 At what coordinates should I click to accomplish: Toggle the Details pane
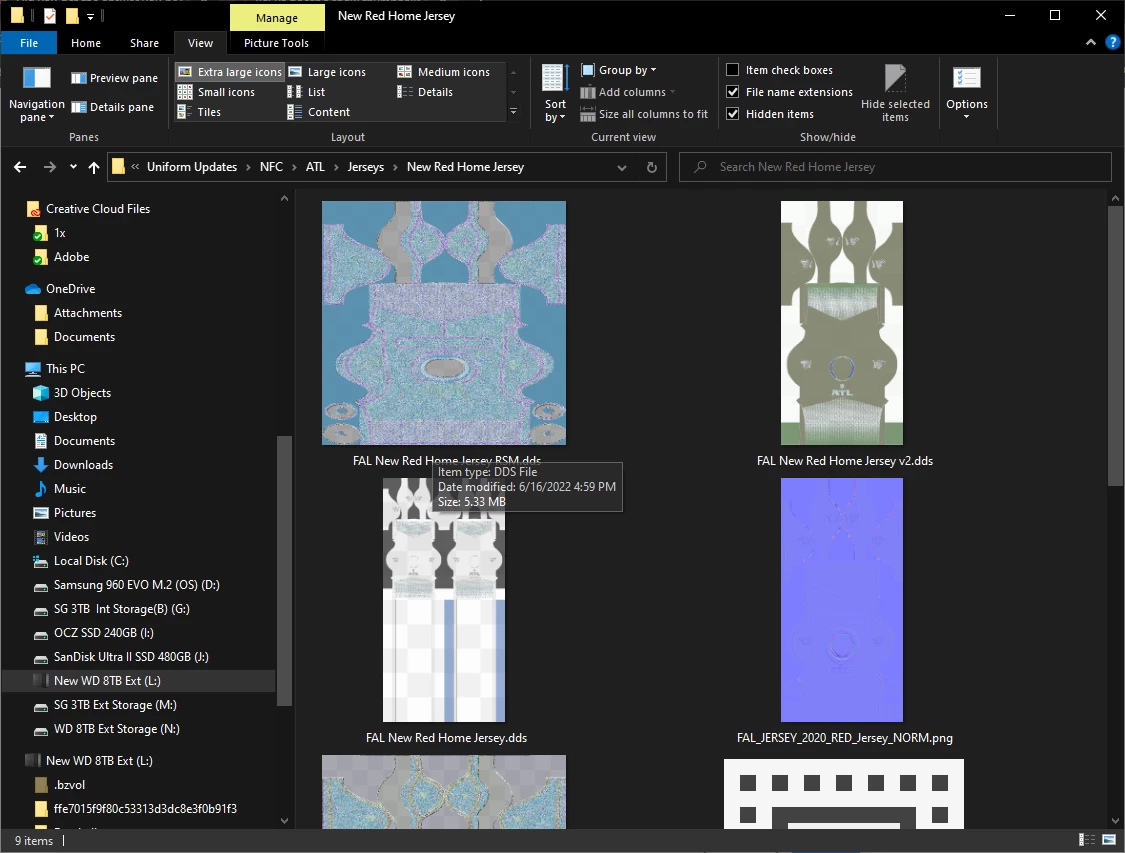click(113, 107)
